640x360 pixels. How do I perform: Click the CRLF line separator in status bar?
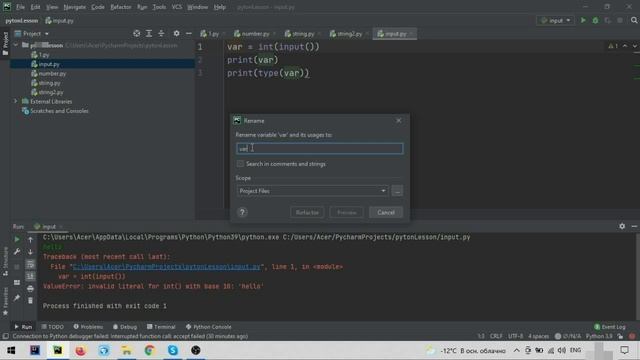point(496,336)
